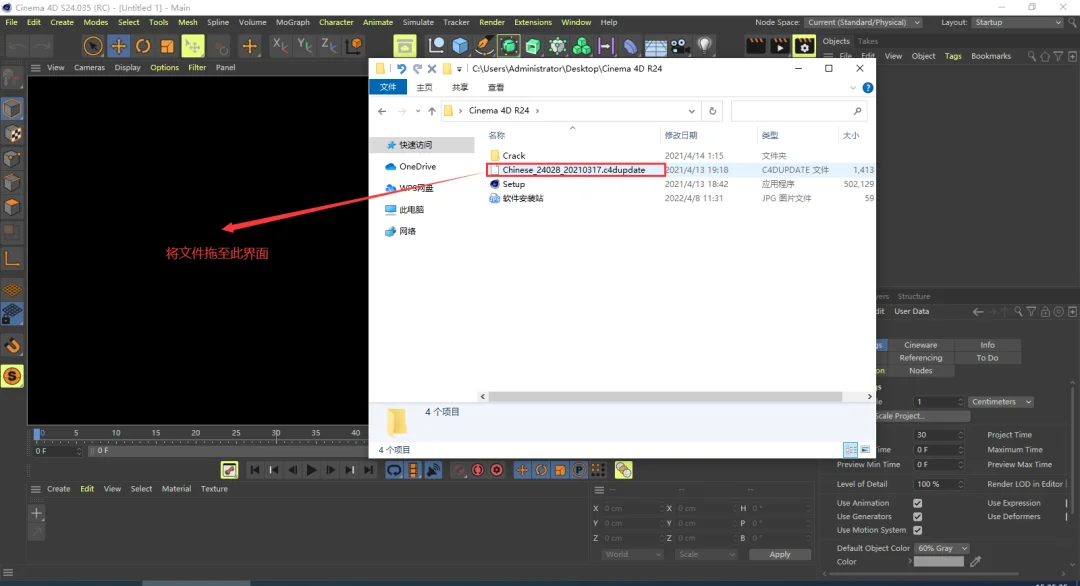Add a Cube primitive object
Image resolution: width=1080 pixels, height=586 pixels.
460,46
